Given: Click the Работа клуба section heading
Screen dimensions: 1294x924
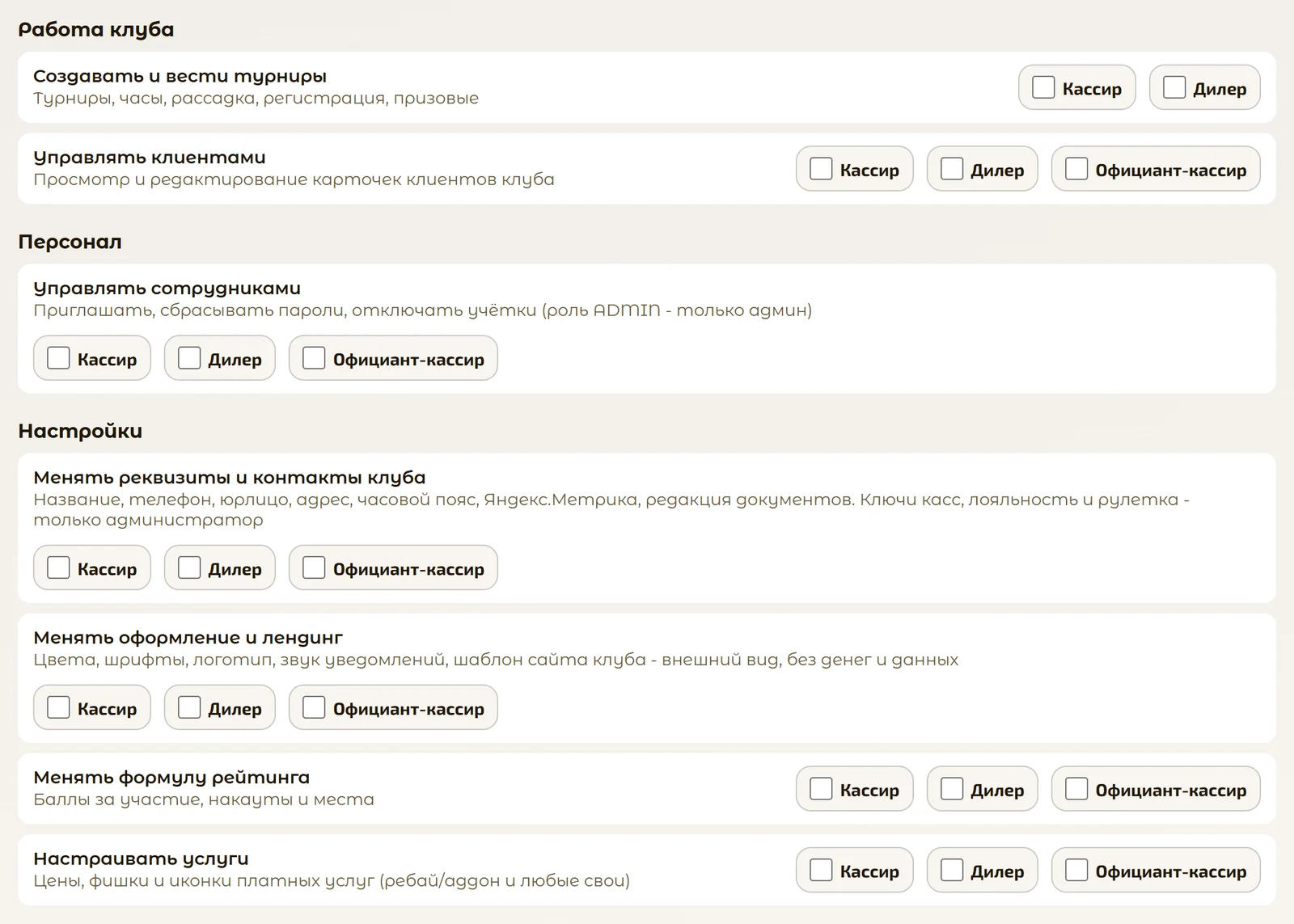Looking at the screenshot, I should 96,30.
